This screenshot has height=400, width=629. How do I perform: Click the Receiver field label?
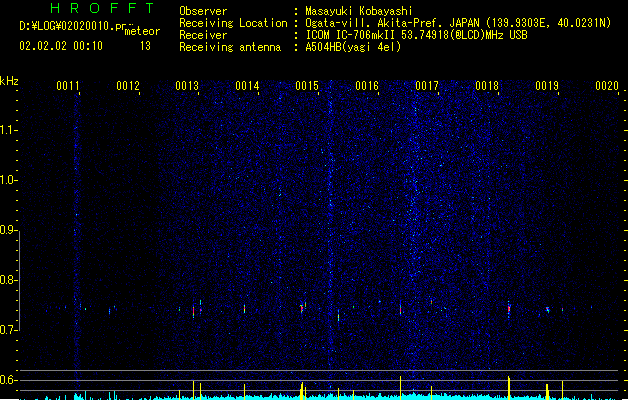pos(203,35)
